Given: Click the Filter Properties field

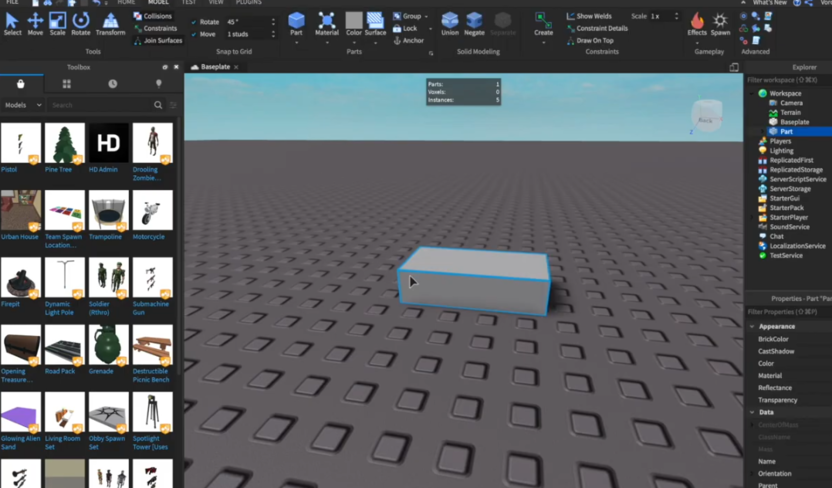Looking at the screenshot, I should [788, 312].
